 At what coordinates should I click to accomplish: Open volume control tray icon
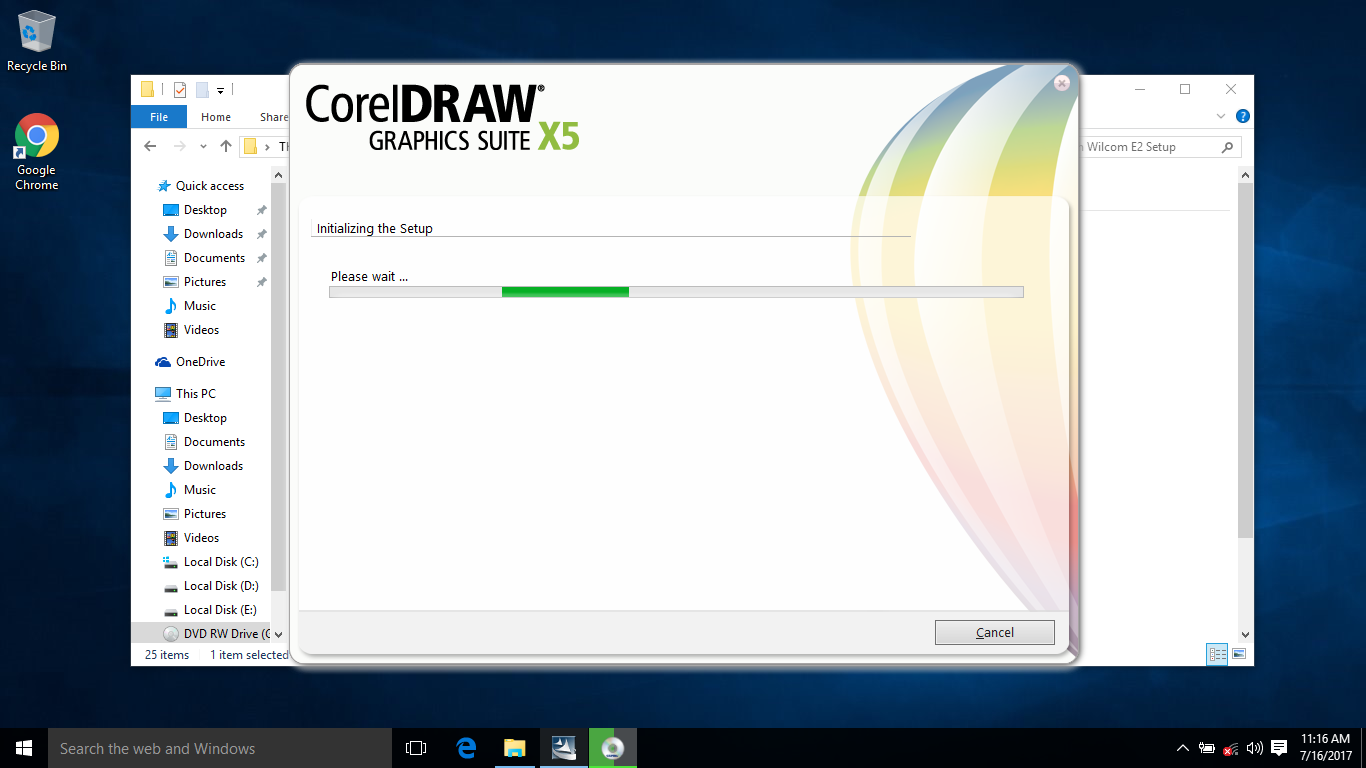[x=1254, y=748]
